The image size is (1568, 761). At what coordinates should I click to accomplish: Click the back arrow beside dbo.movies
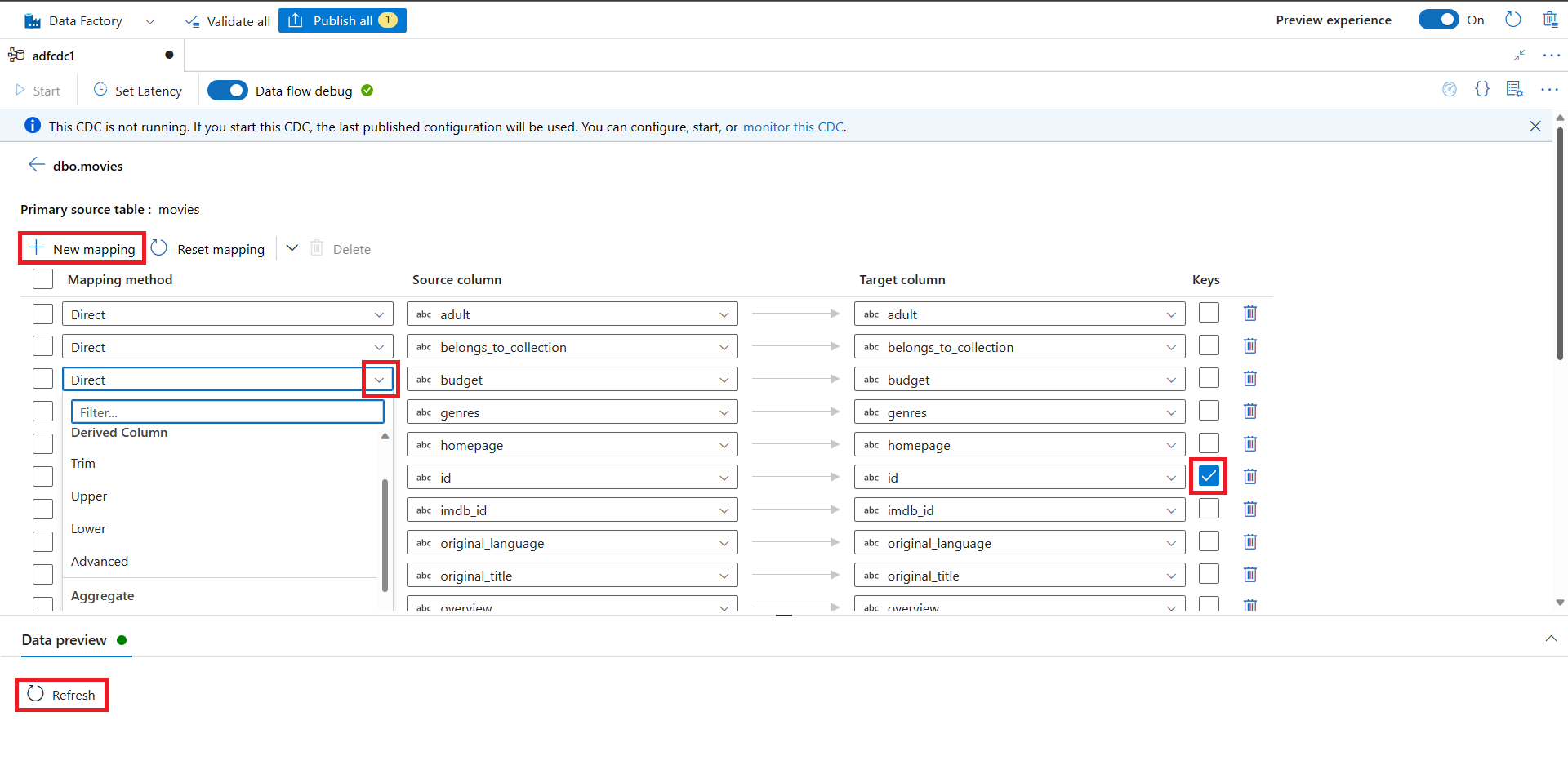36,165
